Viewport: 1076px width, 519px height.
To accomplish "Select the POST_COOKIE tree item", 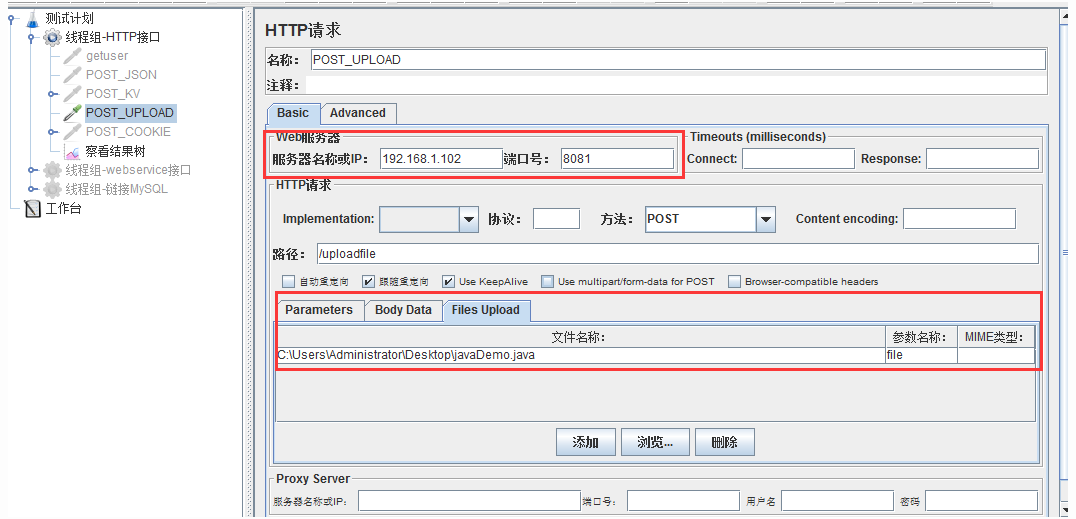I will click(x=128, y=132).
